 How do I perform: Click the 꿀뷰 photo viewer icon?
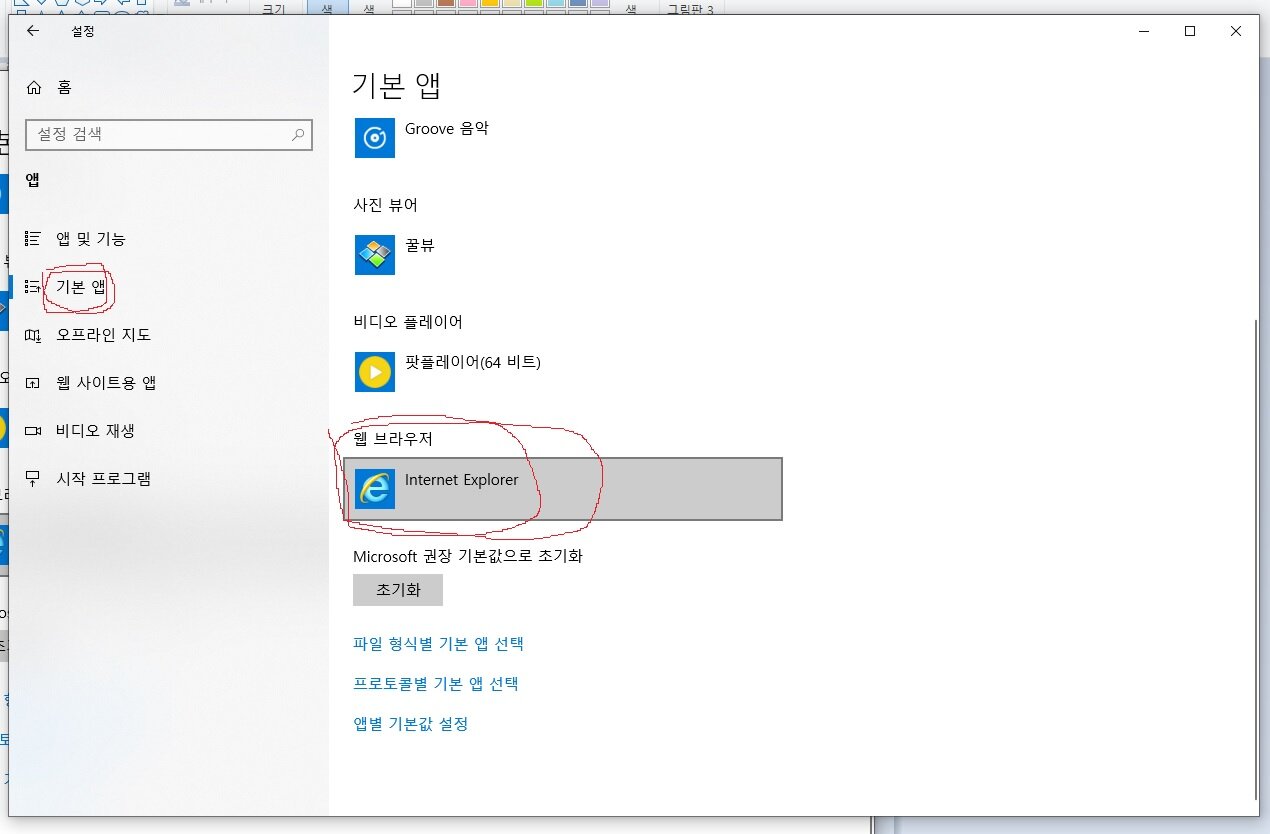point(375,254)
